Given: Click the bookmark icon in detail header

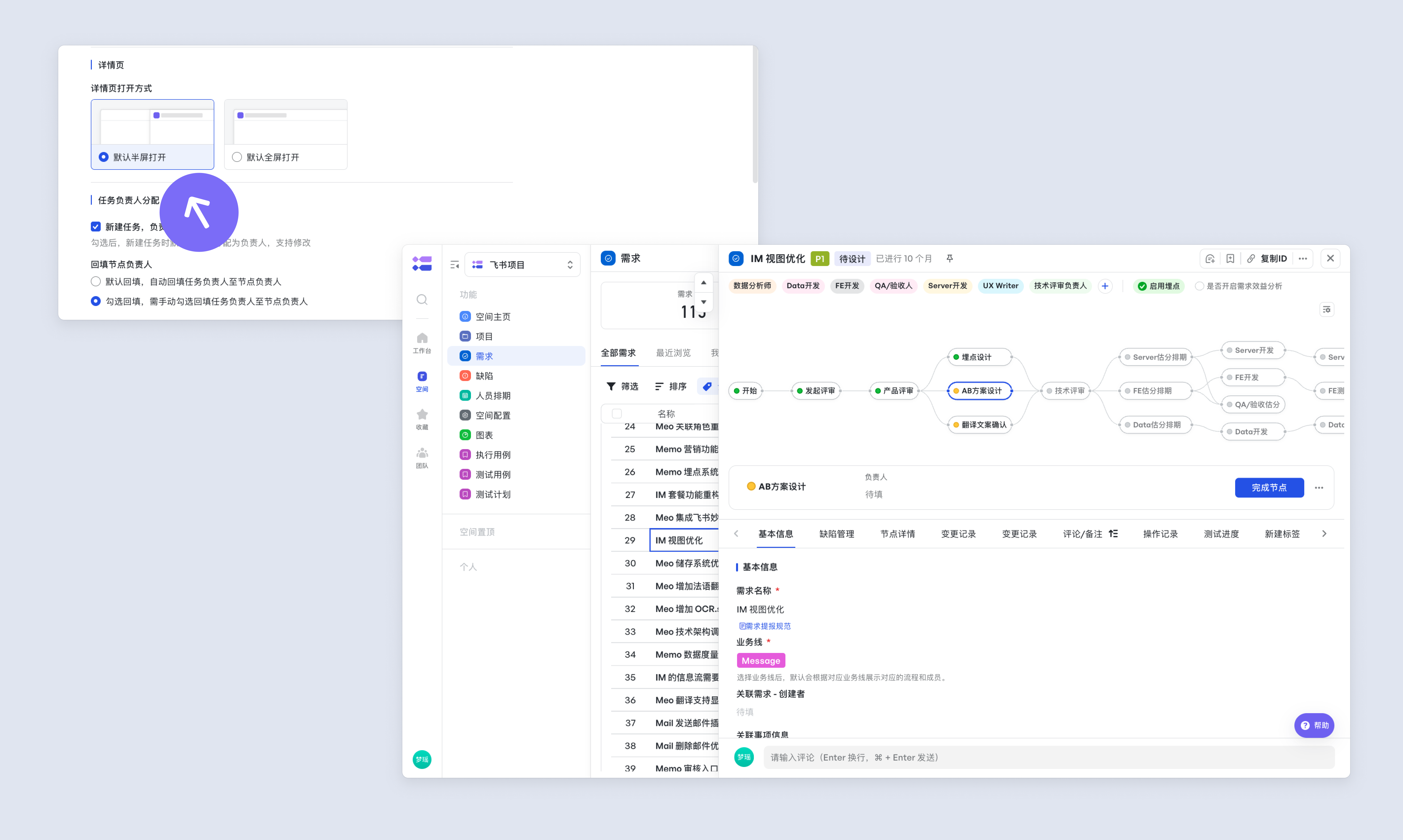Looking at the screenshot, I should pos(1230,258).
